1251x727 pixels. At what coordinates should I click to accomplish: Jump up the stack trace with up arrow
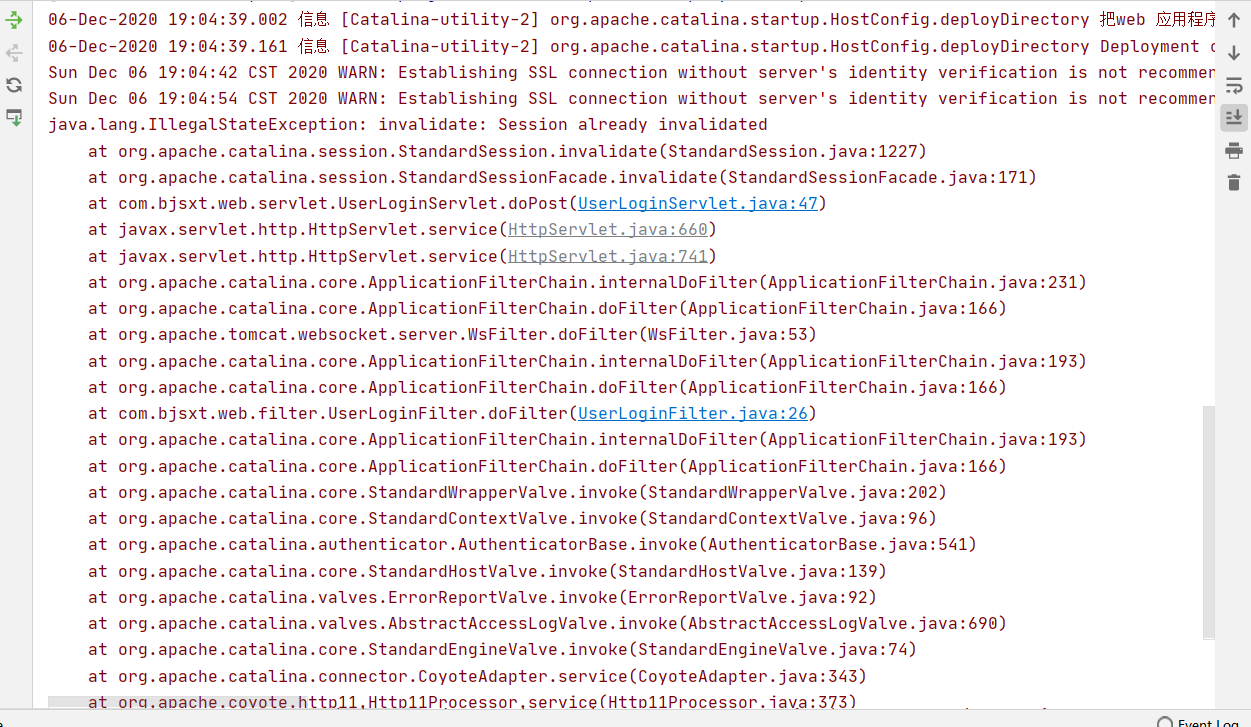pyautogui.click(x=1234, y=20)
